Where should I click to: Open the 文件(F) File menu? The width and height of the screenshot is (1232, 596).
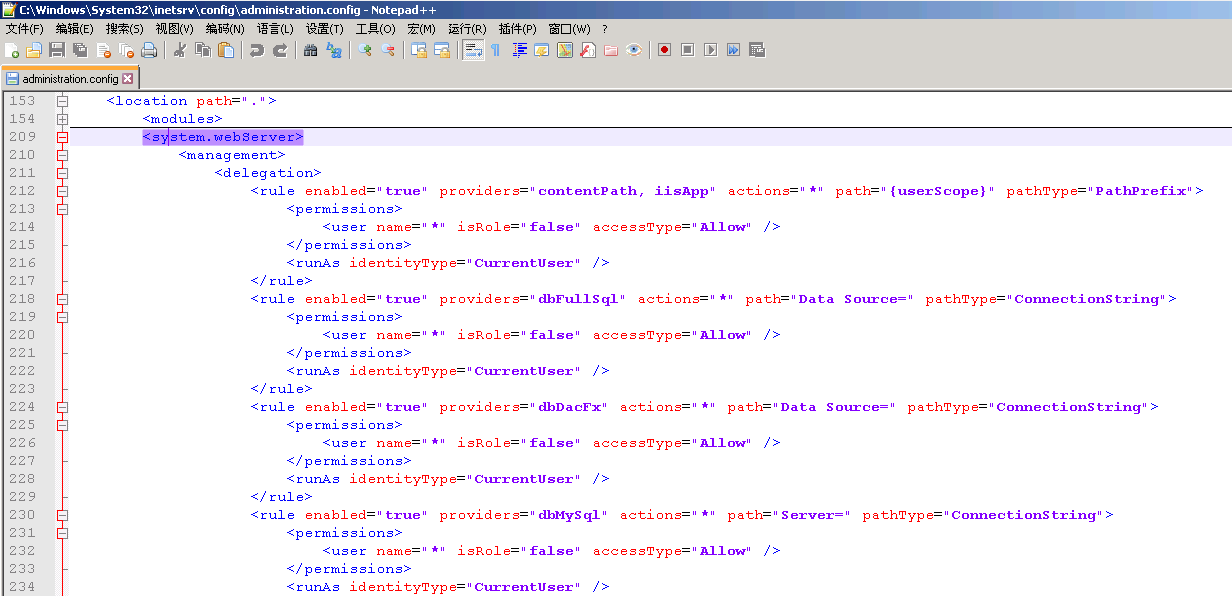click(25, 29)
